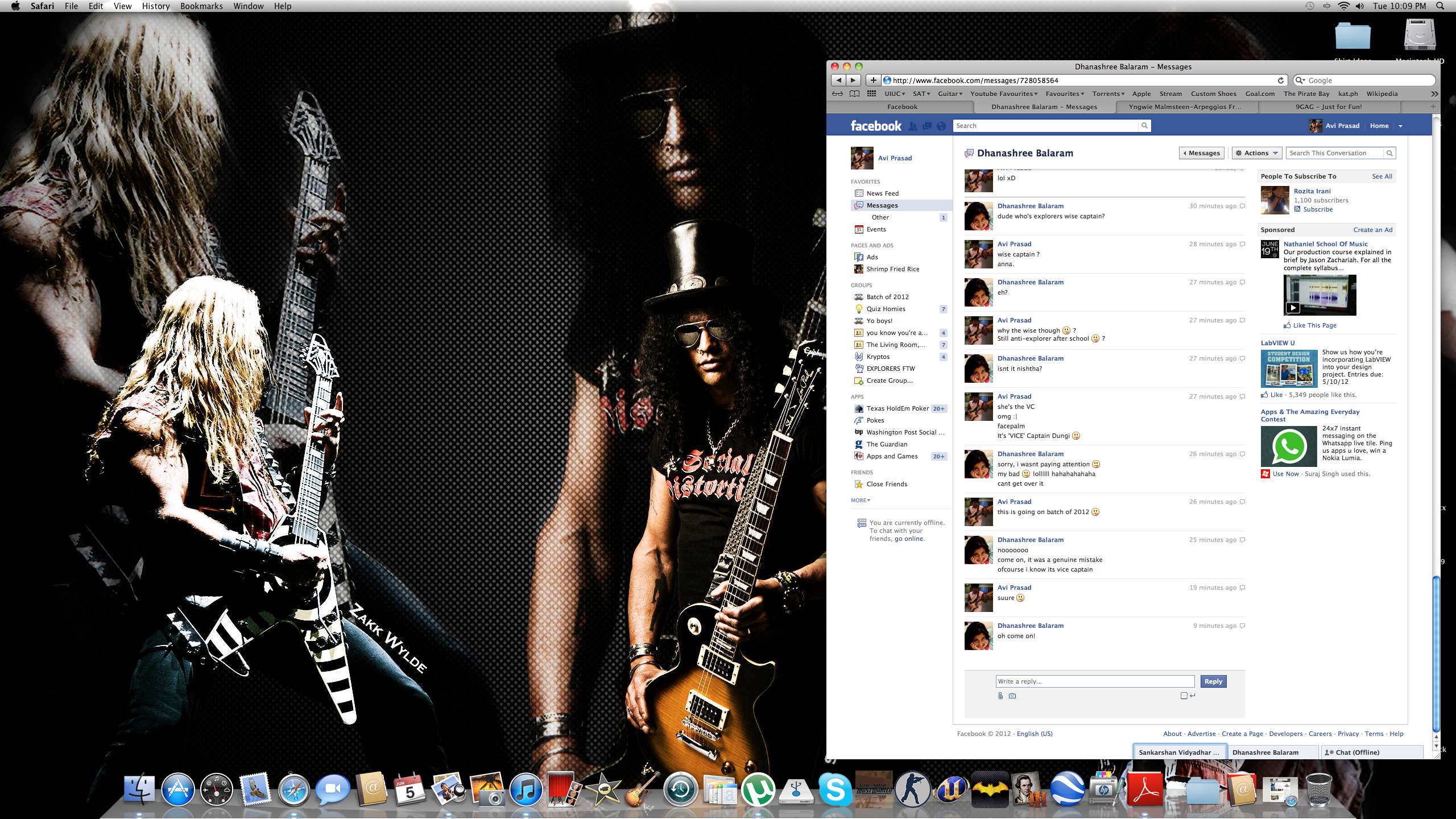
Task: Expand UIUC bookmarks folder
Action: coord(895,94)
